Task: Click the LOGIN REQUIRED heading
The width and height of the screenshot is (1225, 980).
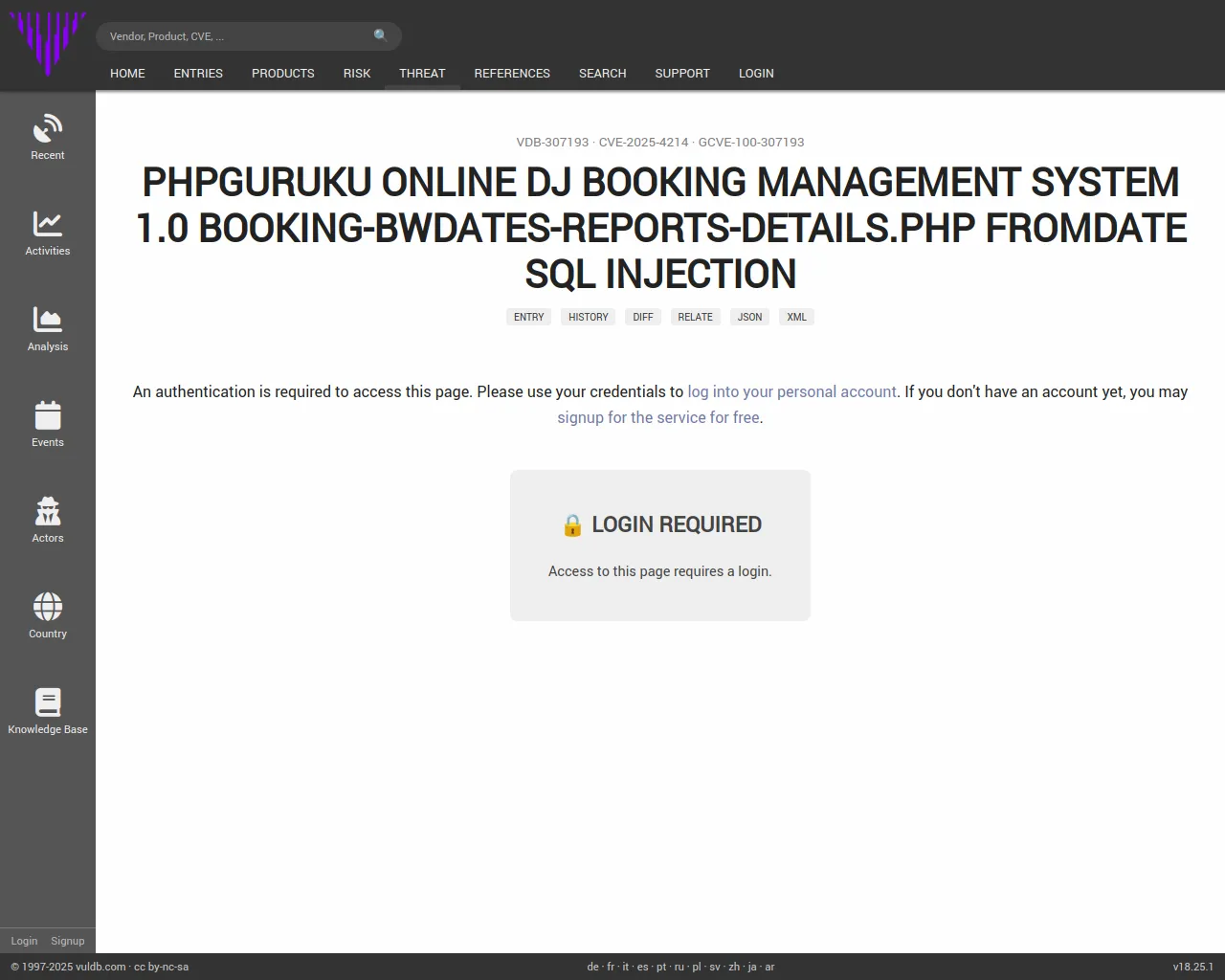Action: pos(660,524)
